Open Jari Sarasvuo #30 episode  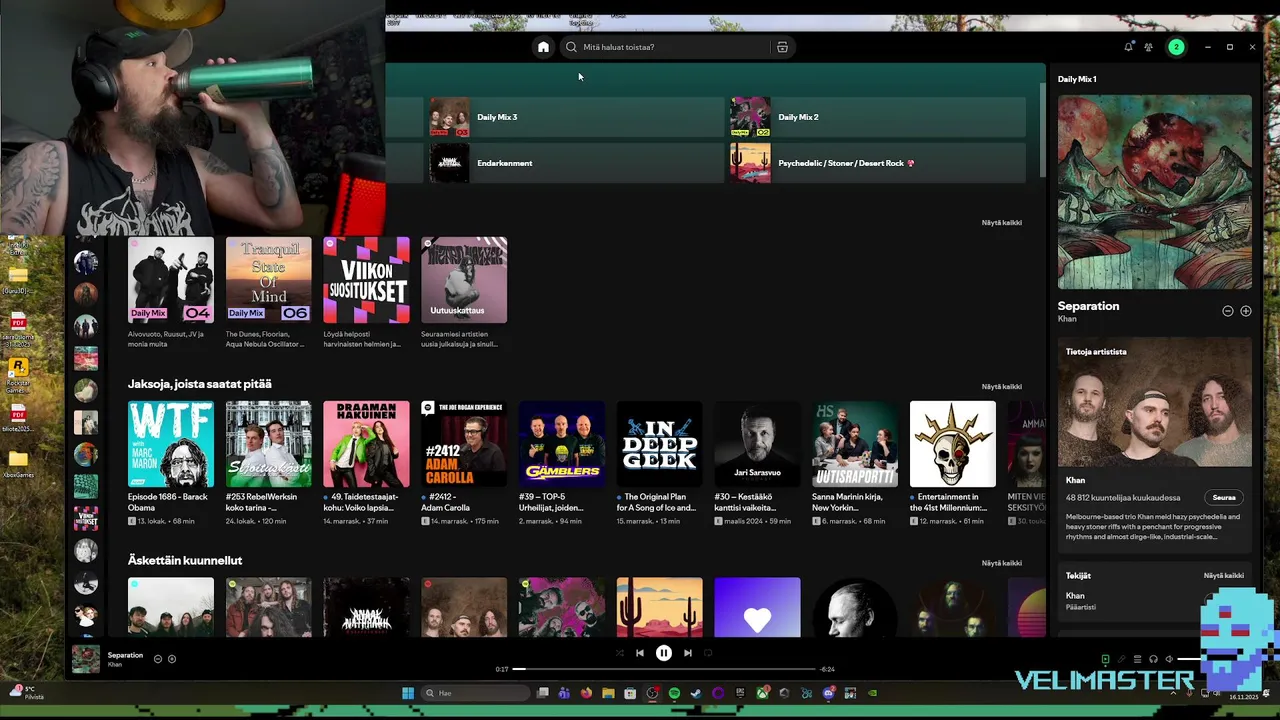[x=757, y=444]
